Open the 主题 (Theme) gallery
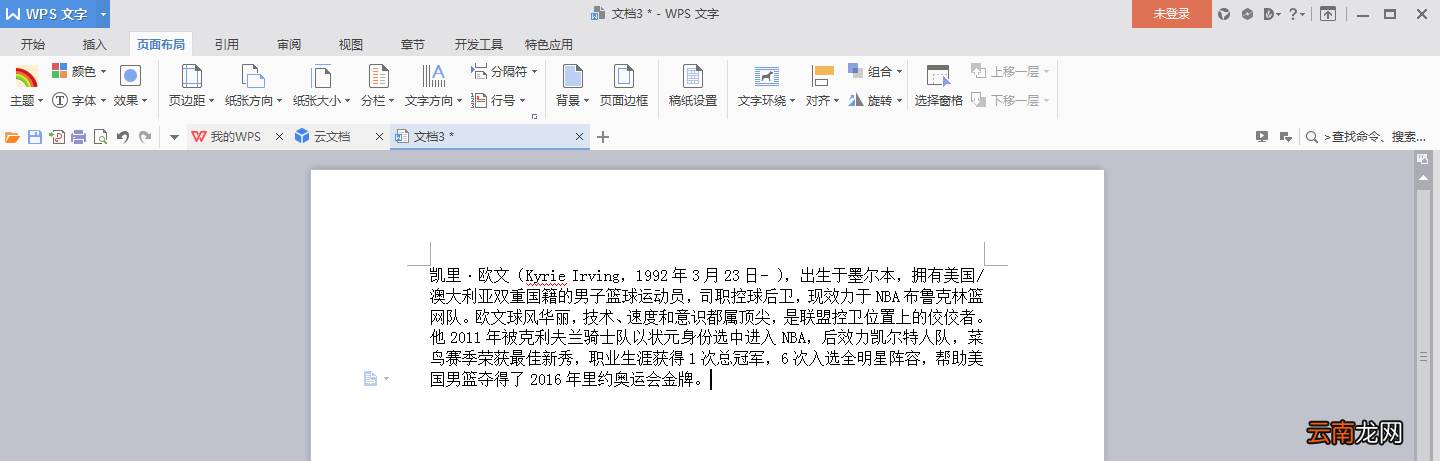 (x=25, y=86)
